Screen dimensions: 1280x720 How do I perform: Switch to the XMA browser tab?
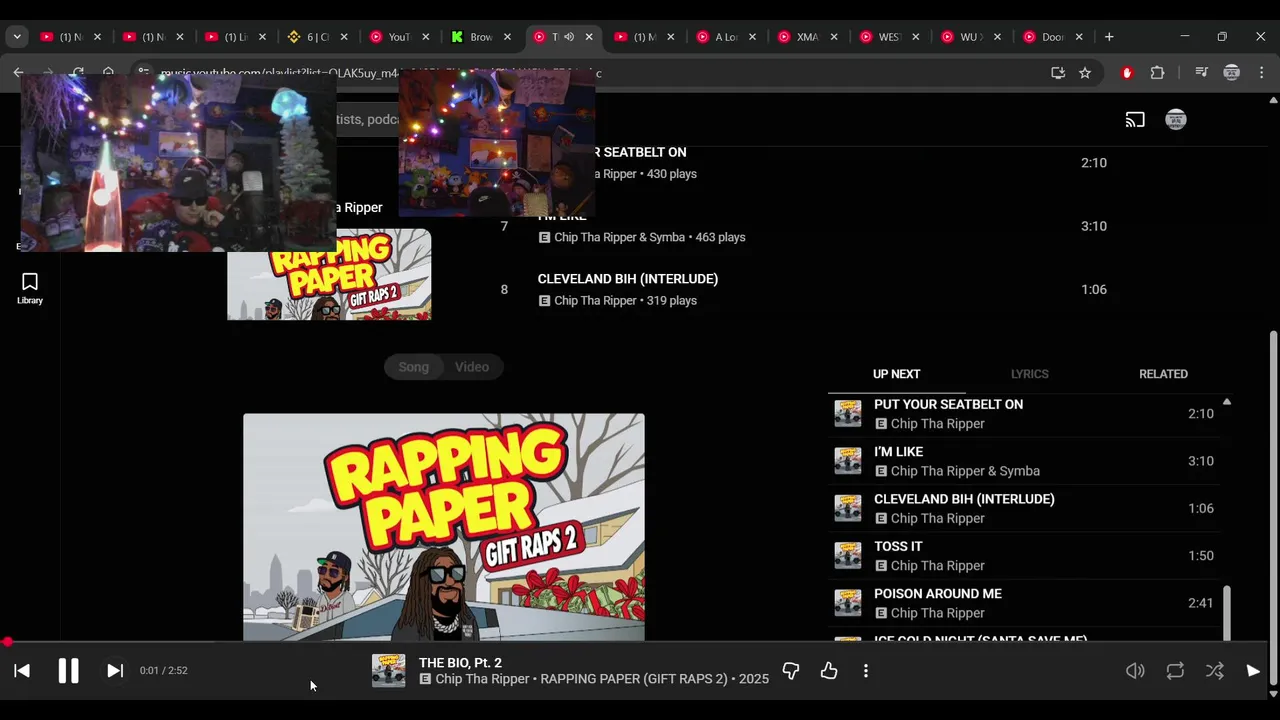[806, 37]
